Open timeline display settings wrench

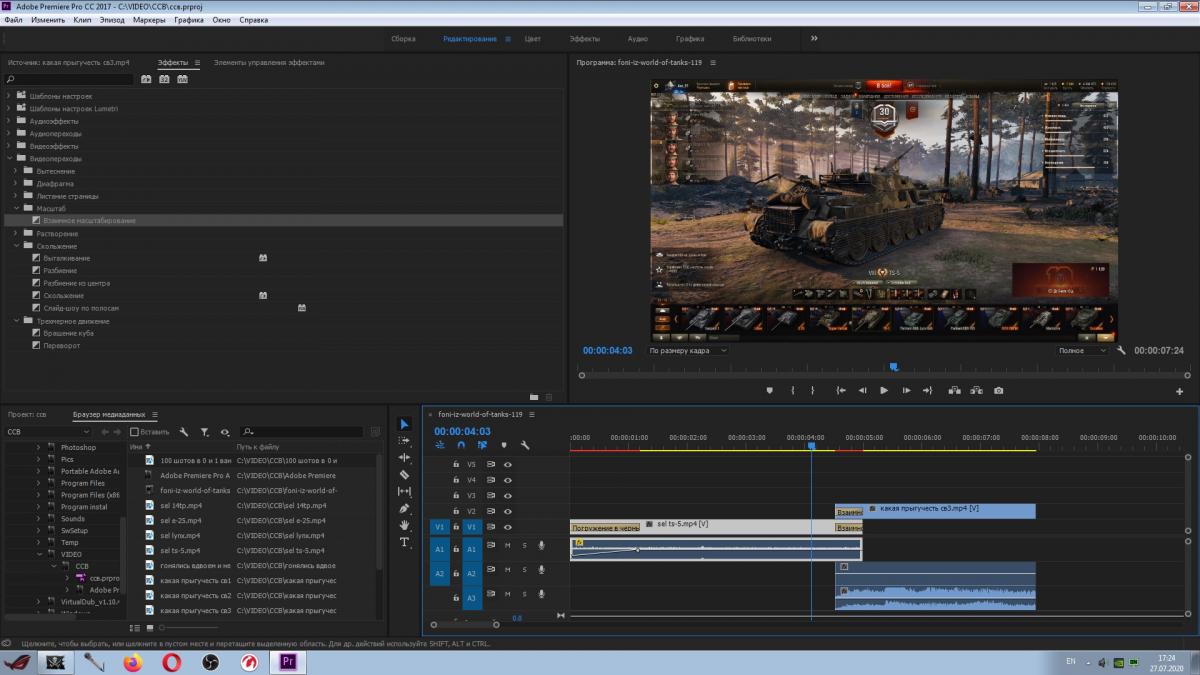pos(525,445)
